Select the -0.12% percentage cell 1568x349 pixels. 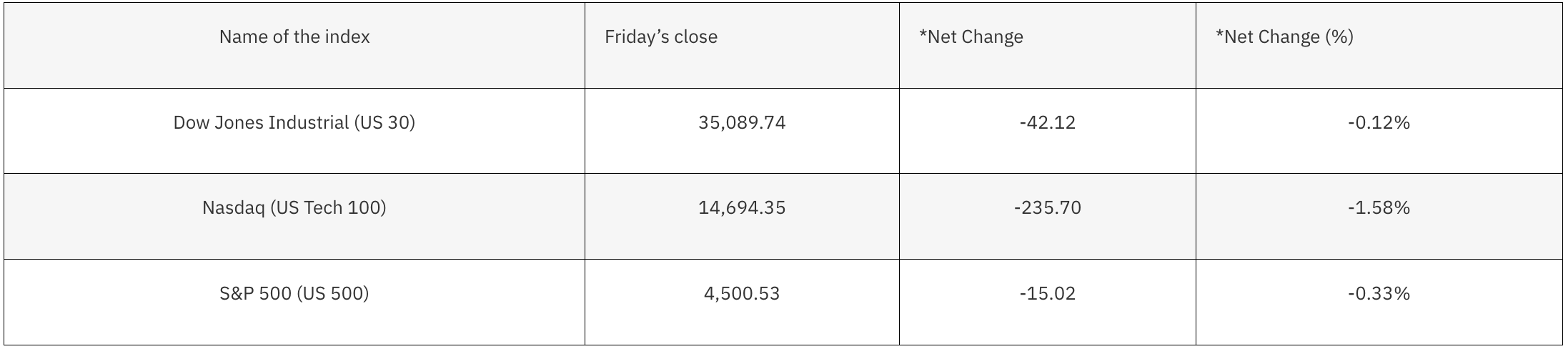click(1379, 123)
